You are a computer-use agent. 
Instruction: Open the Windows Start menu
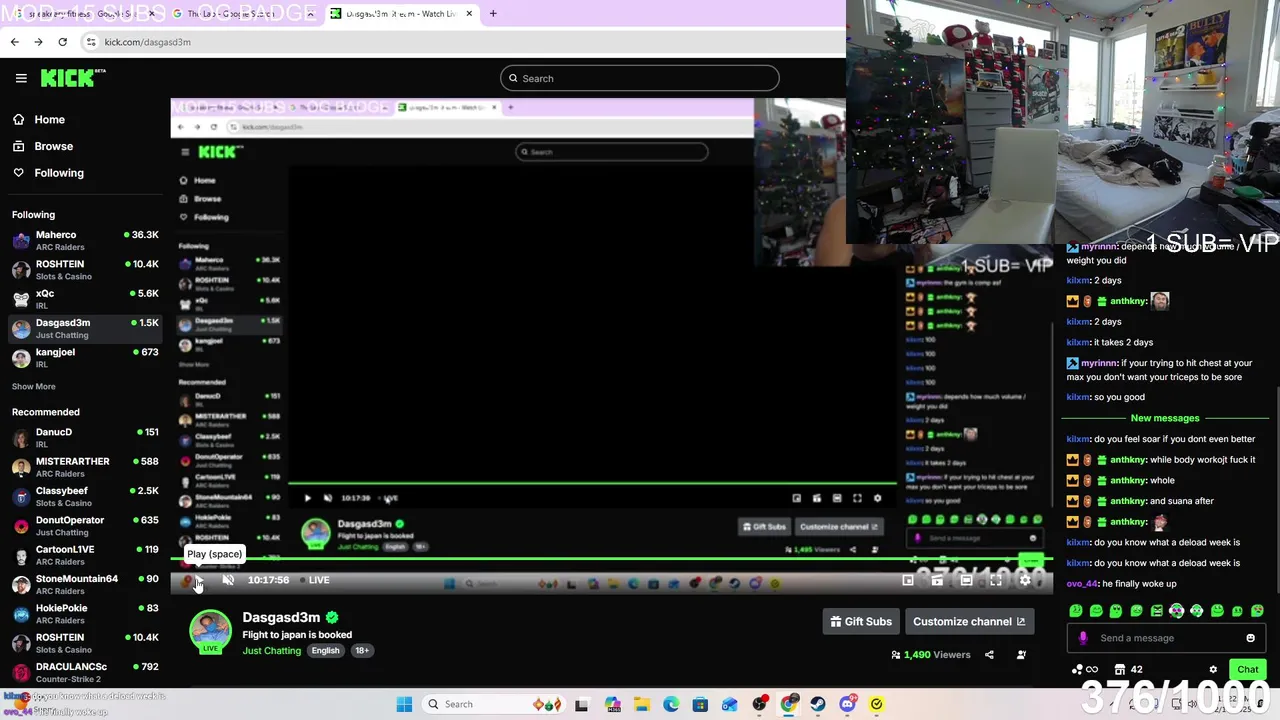[404, 704]
